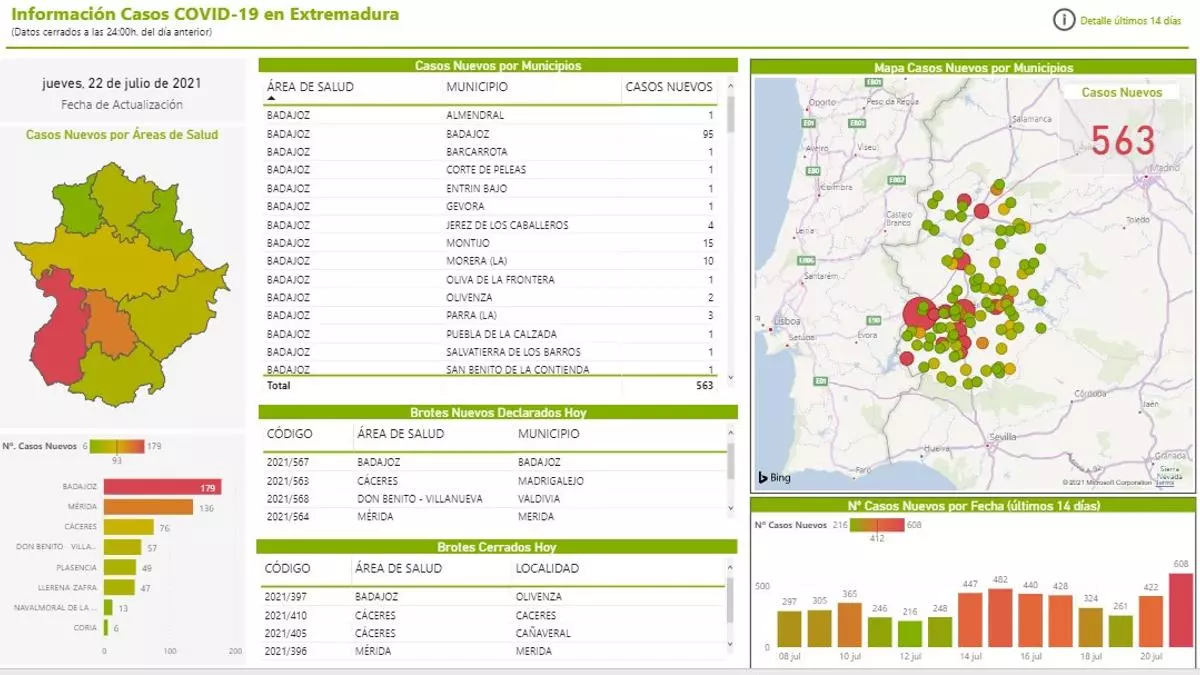
Task: Select the MÉRIDA bar in the health areas chart
Action: (148, 507)
